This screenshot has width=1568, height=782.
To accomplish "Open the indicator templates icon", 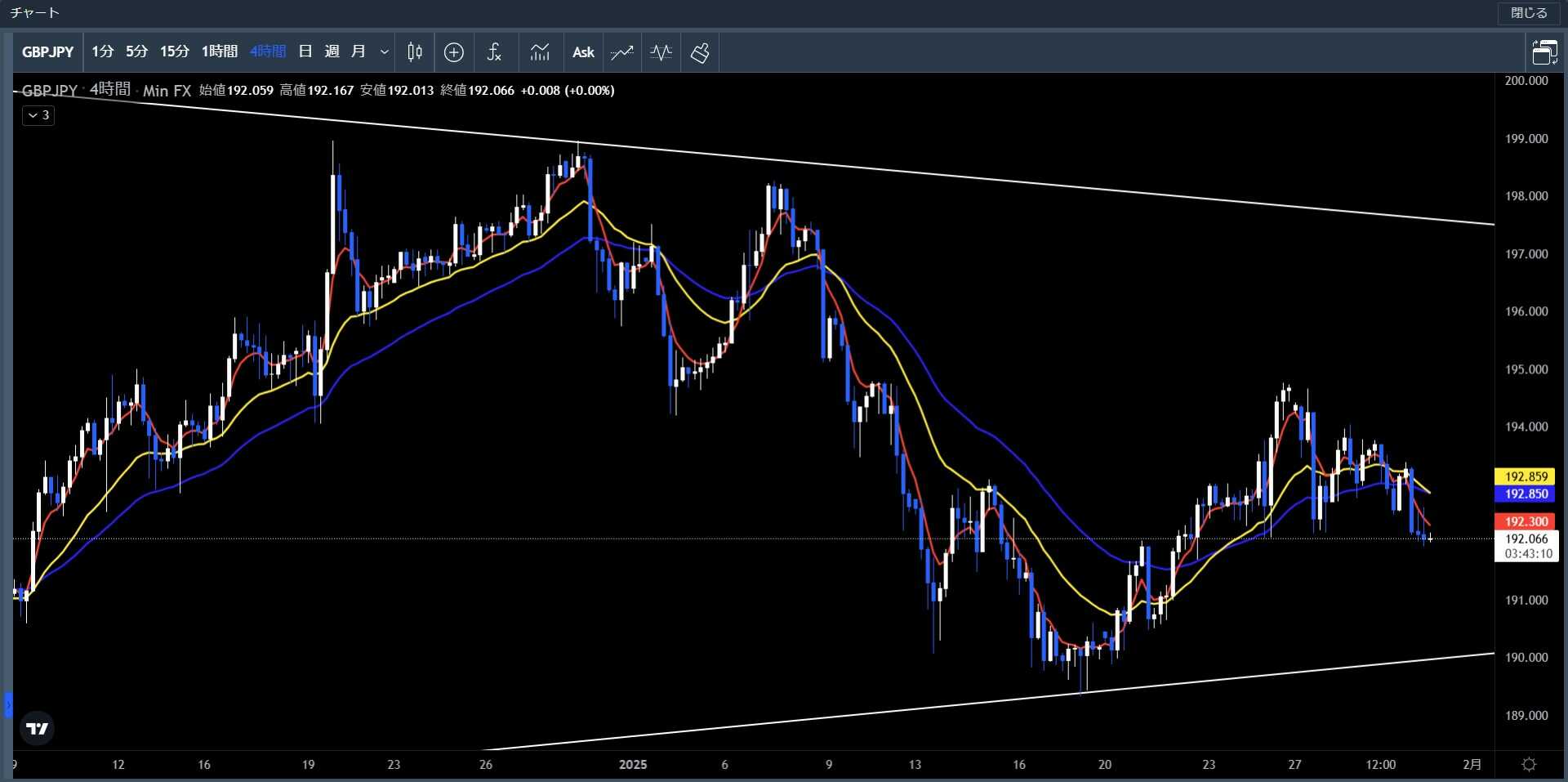I will click(540, 52).
